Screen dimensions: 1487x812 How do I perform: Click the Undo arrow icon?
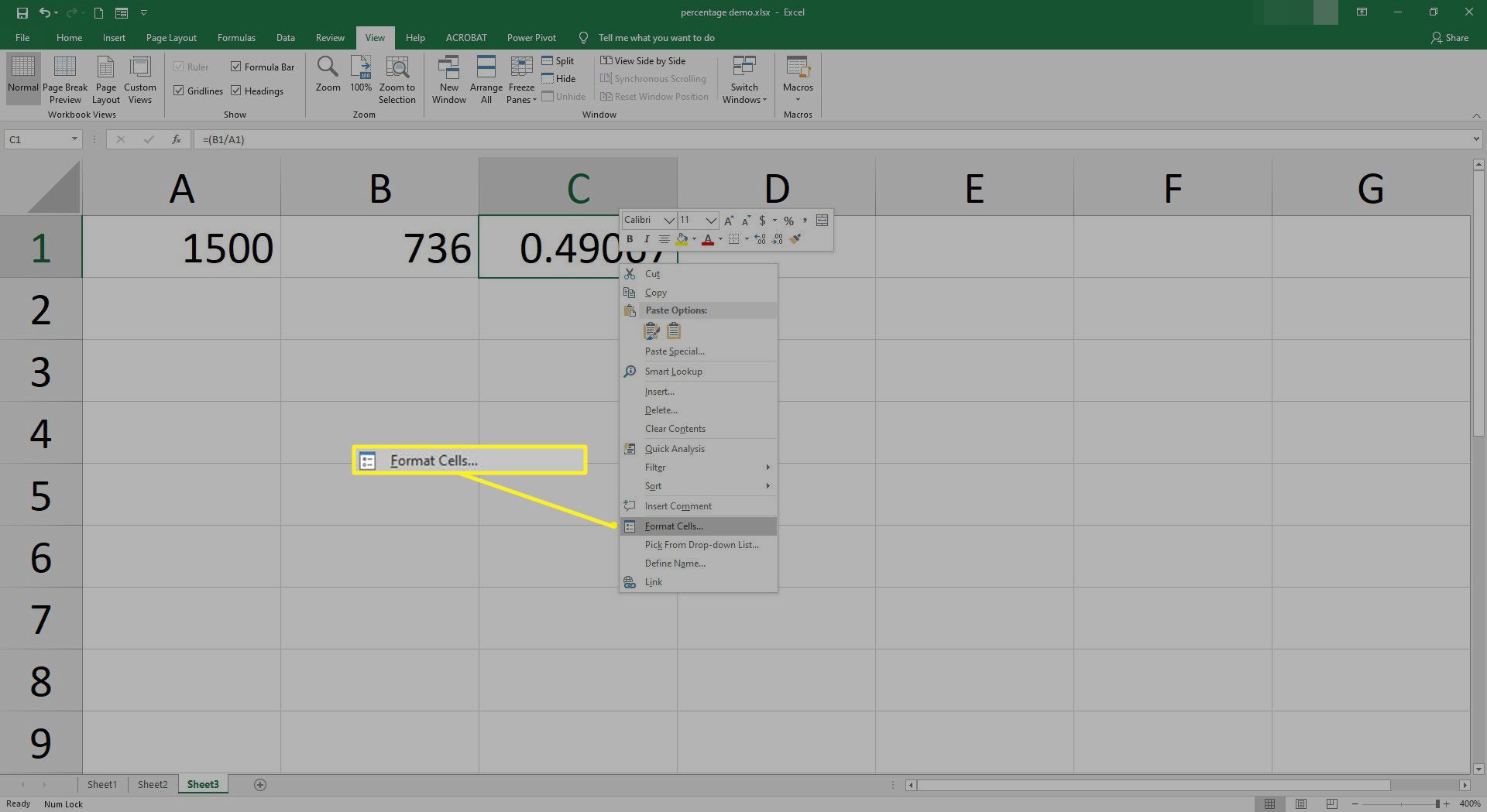[x=46, y=12]
